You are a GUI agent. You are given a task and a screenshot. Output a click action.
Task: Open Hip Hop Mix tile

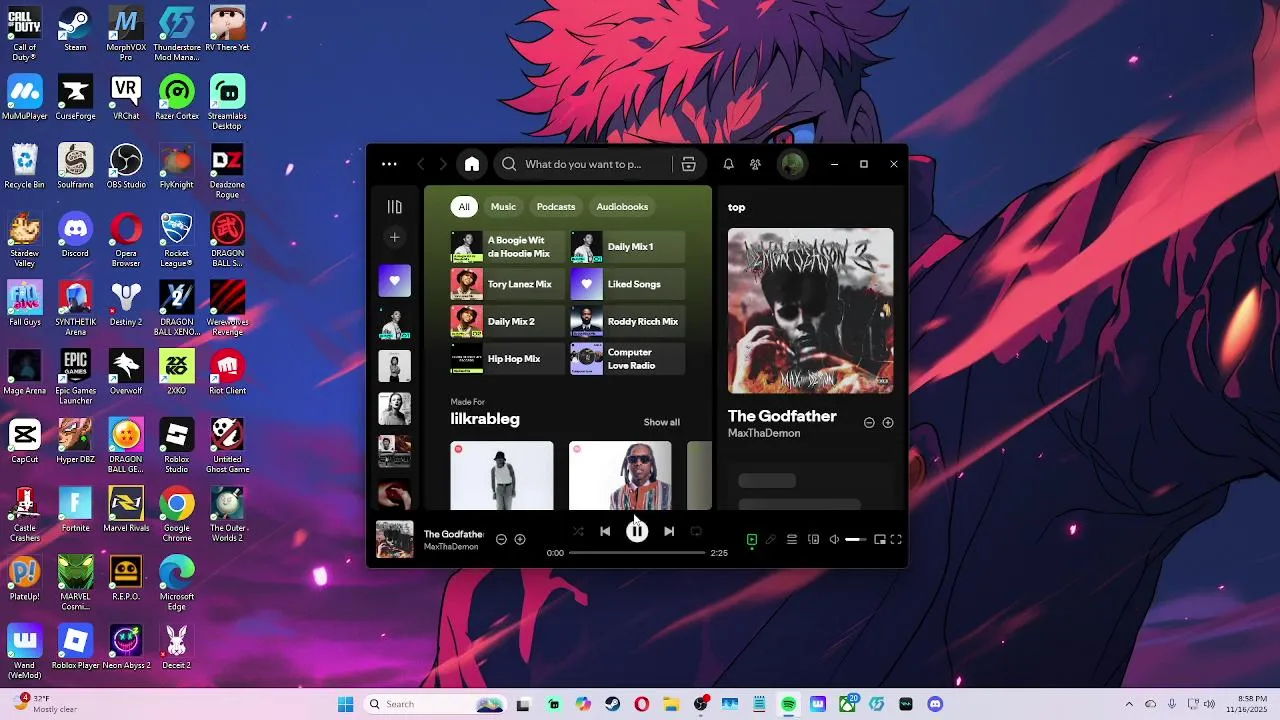(508, 359)
